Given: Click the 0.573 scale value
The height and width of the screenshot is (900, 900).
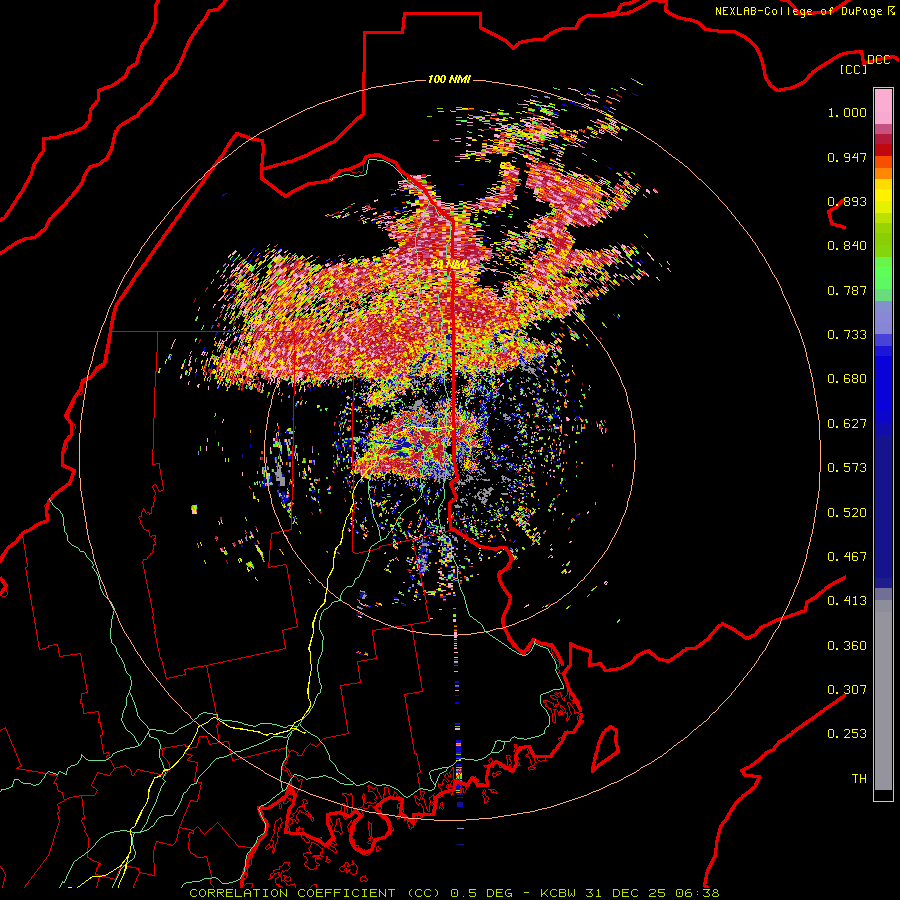Looking at the screenshot, I should click(x=847, y=468).
